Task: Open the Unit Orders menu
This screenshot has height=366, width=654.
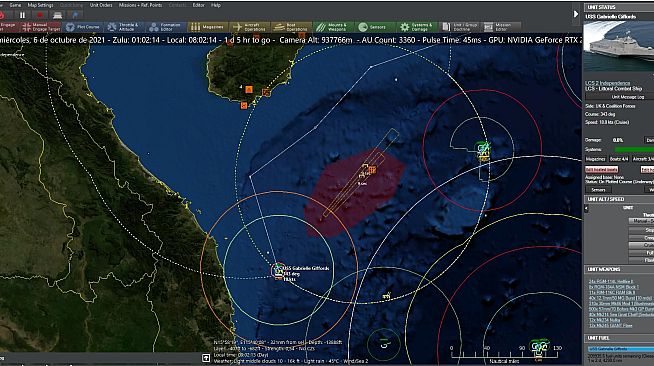Action: click(x=101, y=5)
